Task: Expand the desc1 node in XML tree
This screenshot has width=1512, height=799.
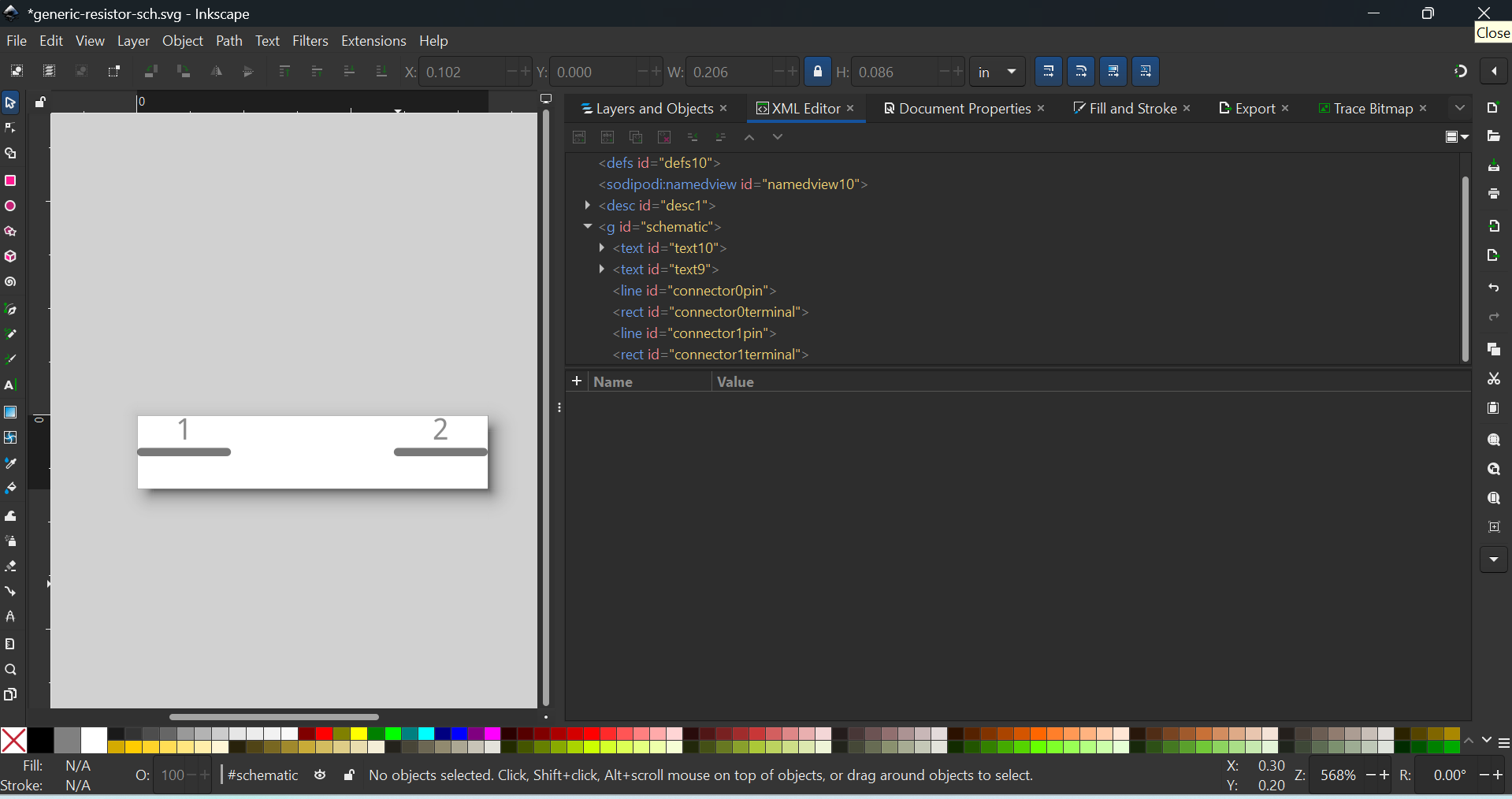Action: pos(588,205)
